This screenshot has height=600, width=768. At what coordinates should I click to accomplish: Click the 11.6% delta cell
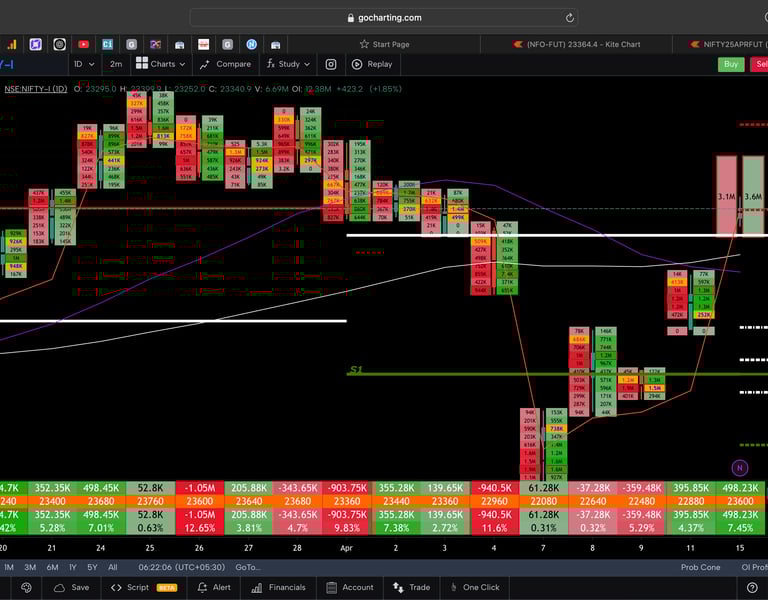tap(495, 528)
